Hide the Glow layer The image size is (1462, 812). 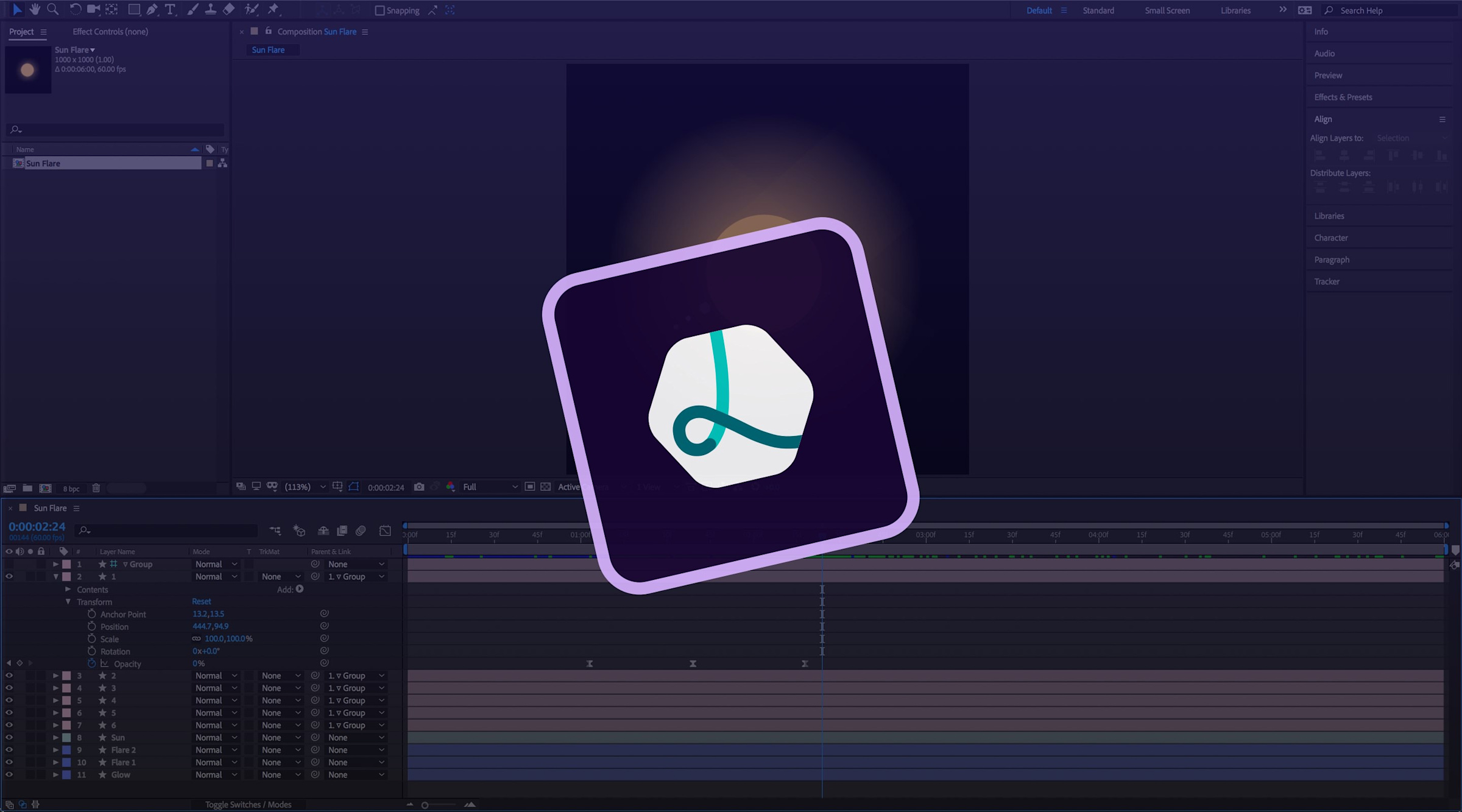(9, 774)
